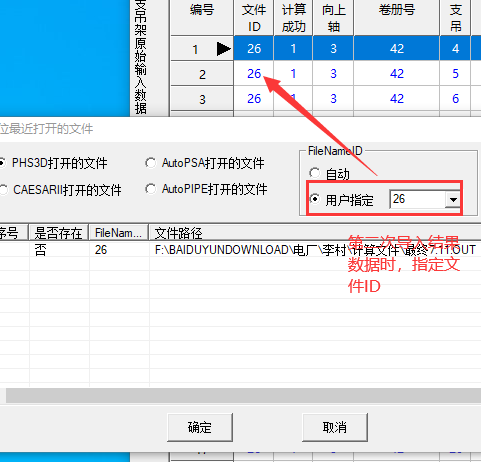
Task: Click the FileNam... column header
Action: [119, 233]
